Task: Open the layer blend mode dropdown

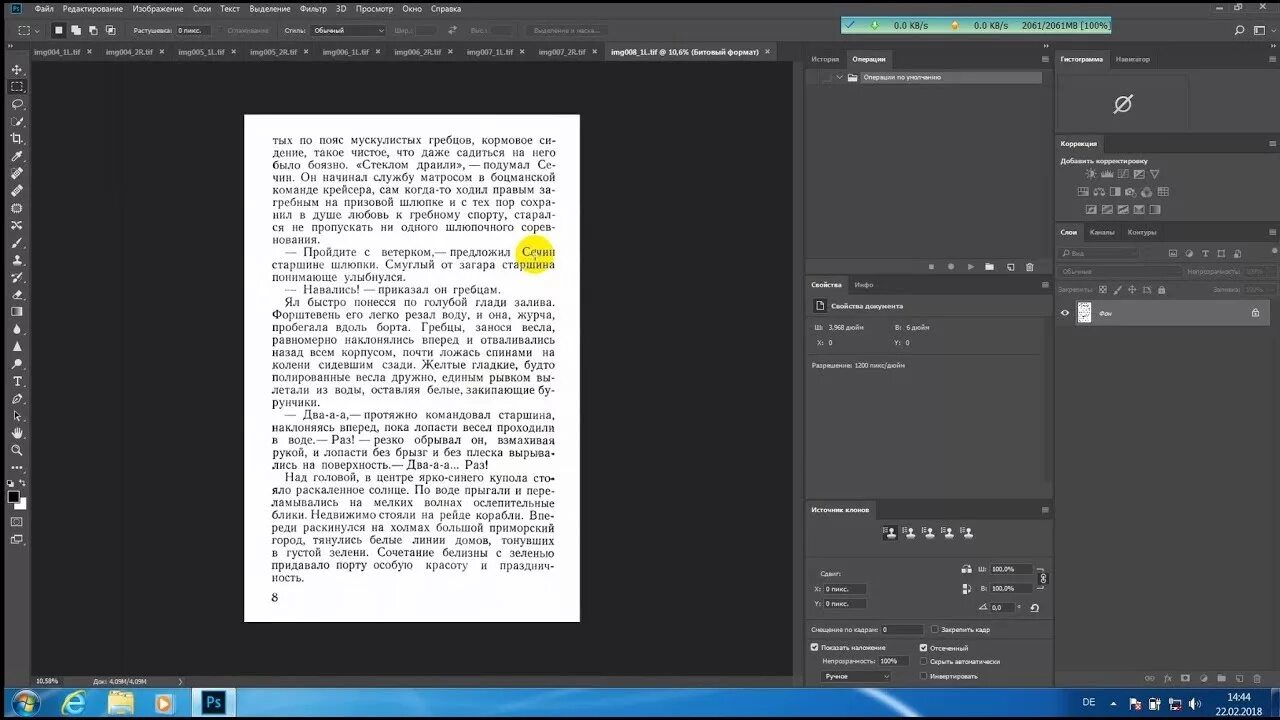Action: [1119, 272]
